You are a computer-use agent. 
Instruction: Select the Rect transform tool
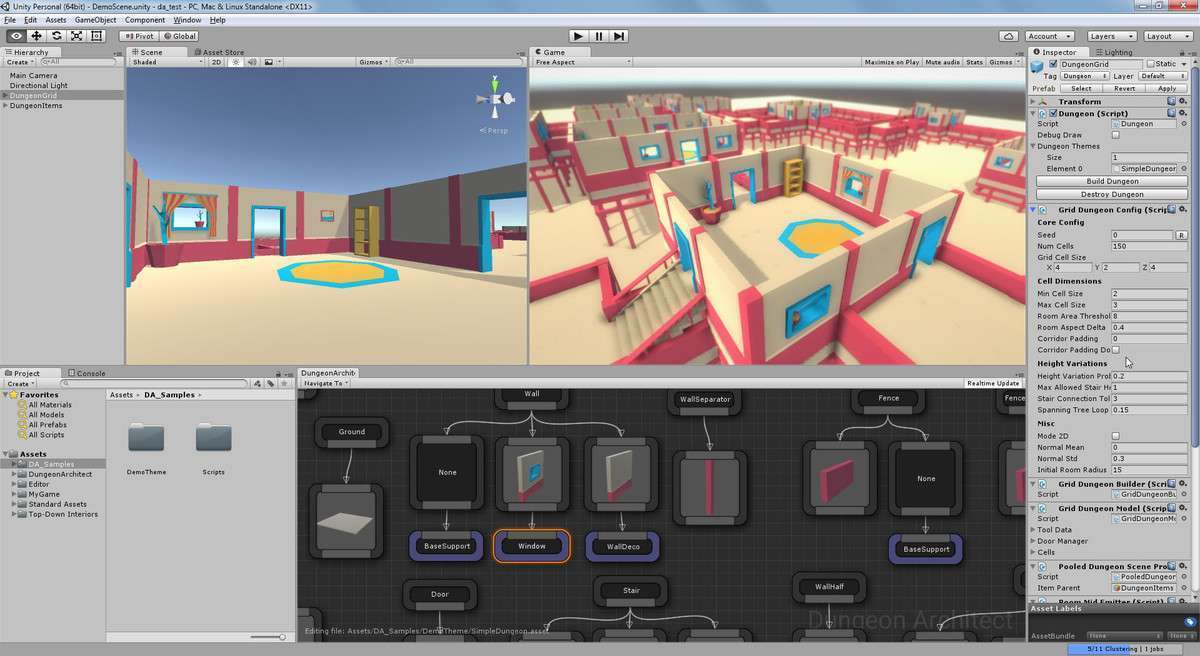96,36
